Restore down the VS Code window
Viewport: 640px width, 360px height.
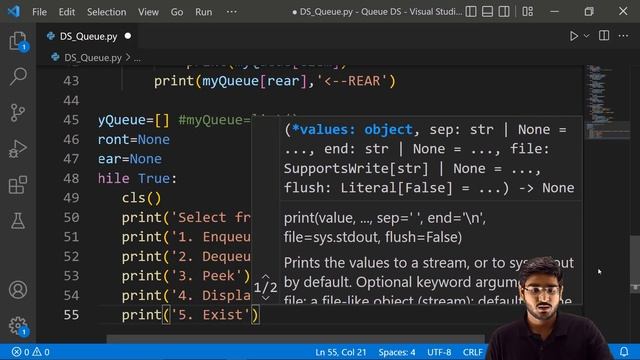[589, 11]
